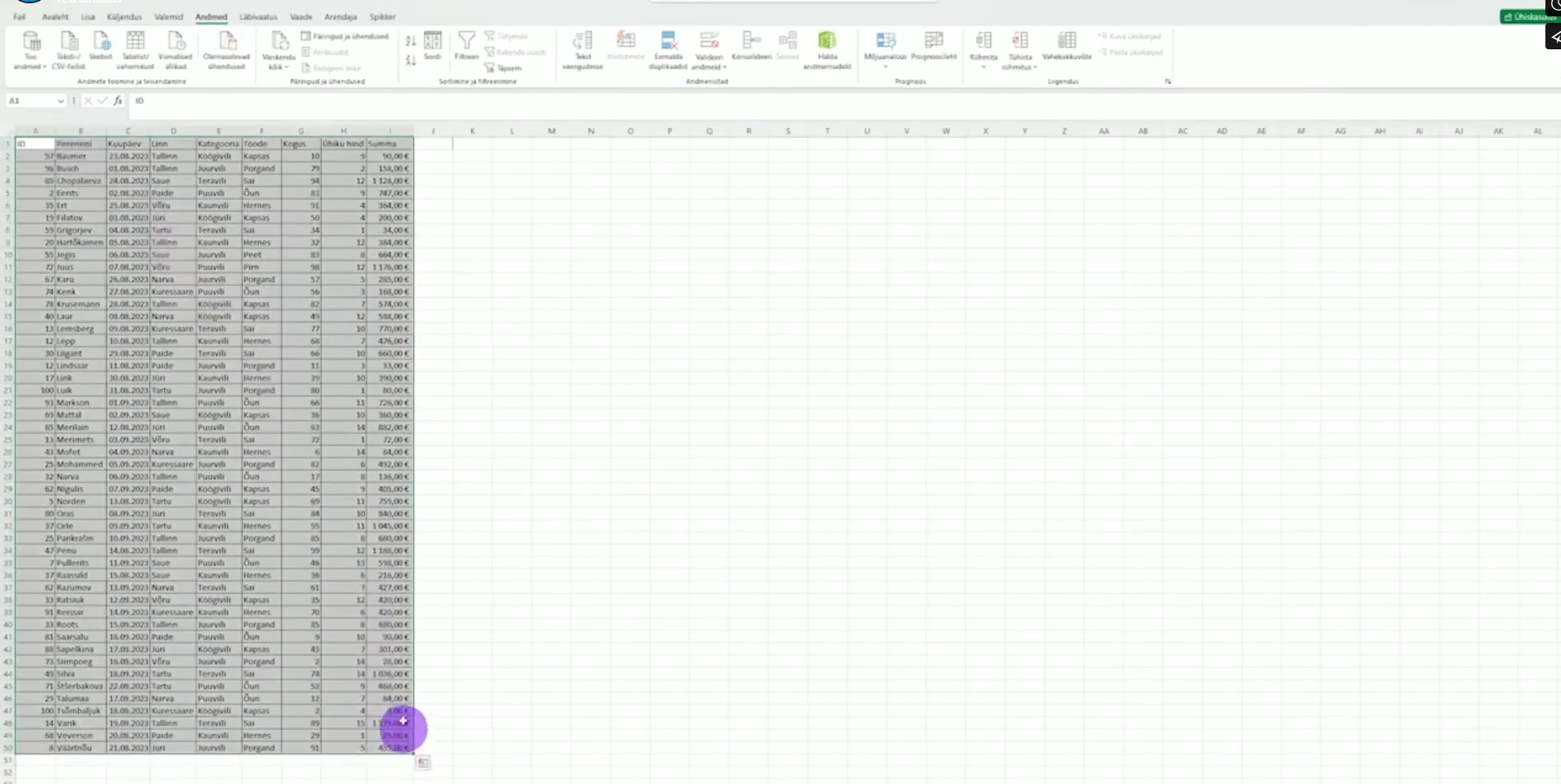Click the formula bar Enter checkmark
Screen dimensions: 1561x784
click(103, 100)
